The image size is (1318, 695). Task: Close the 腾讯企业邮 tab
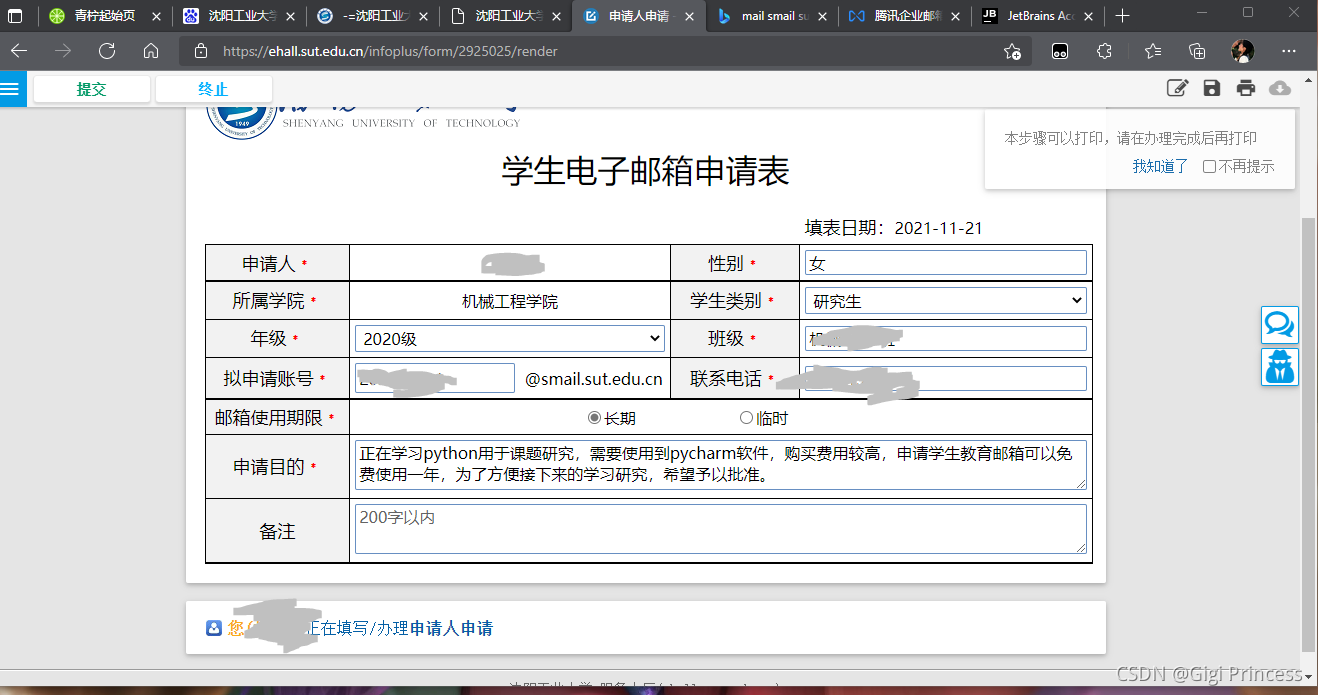coord(956,16)
